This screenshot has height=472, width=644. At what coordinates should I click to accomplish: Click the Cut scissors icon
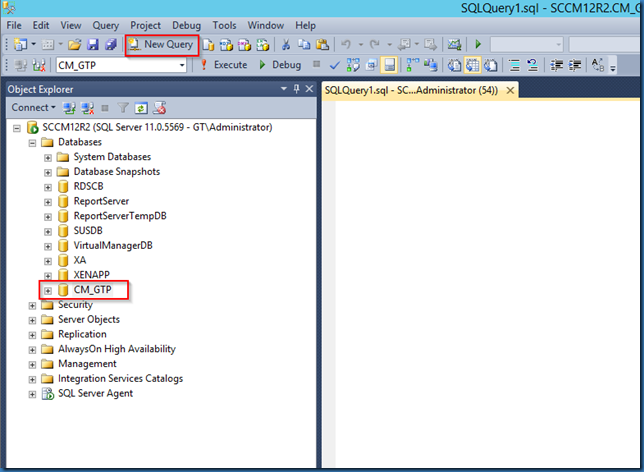click(286, 44)
